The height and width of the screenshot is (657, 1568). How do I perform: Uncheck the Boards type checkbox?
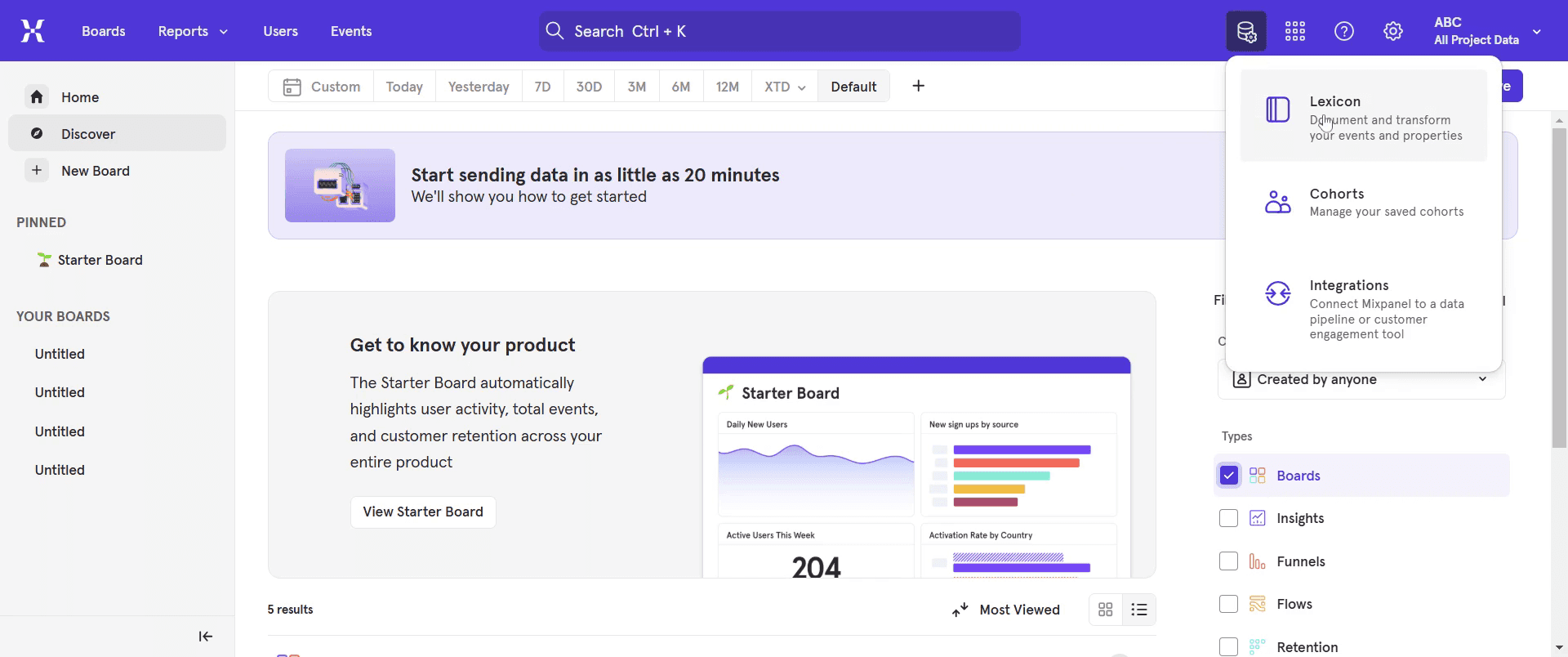(1229, 476)
